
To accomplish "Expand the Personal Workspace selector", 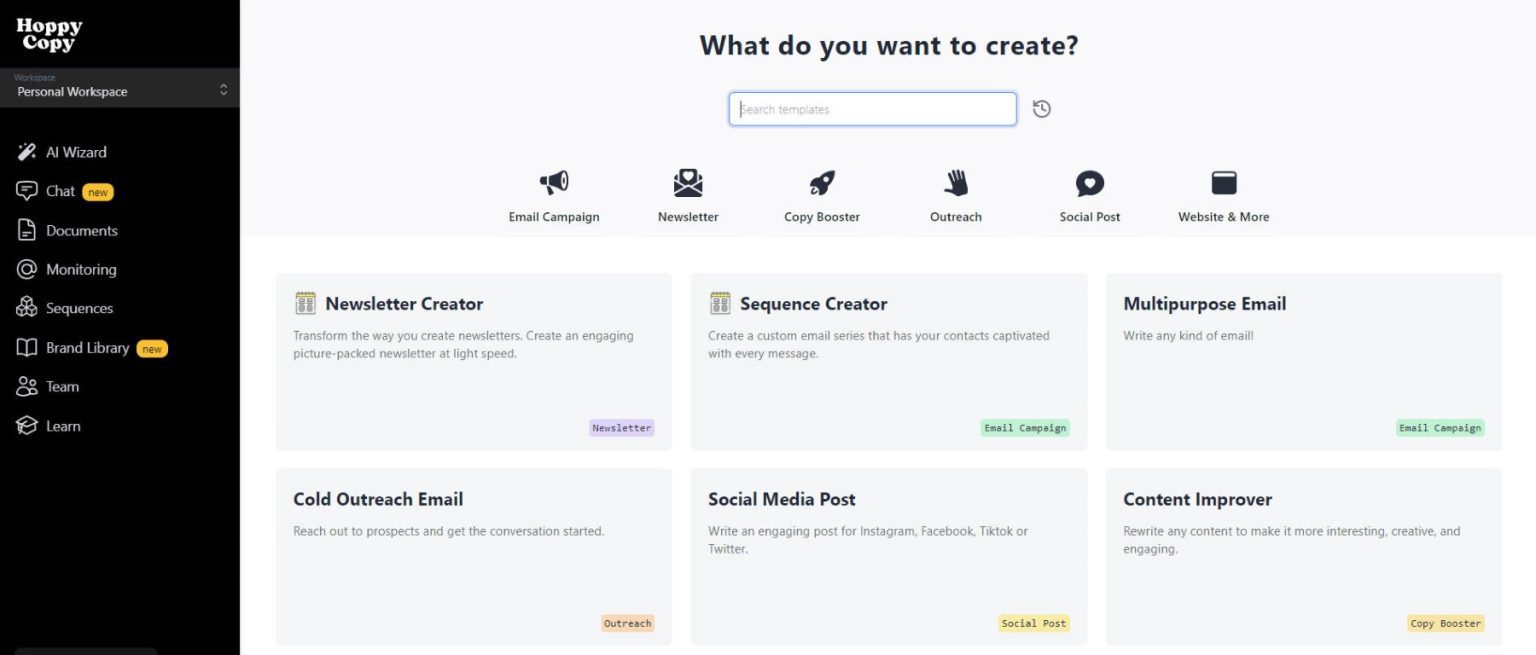I will point(120,90).
